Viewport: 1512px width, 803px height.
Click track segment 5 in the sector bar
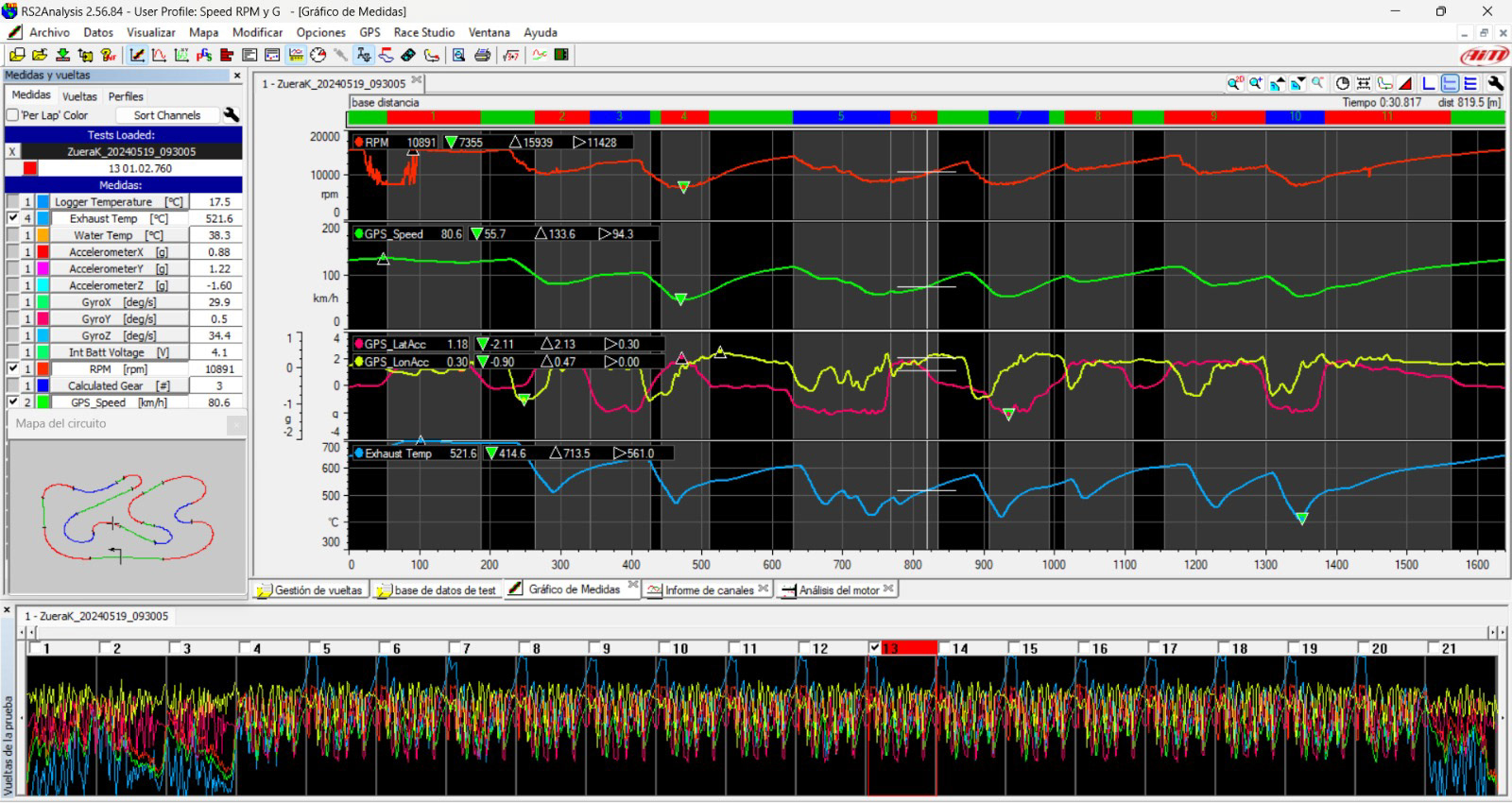(x=841, y=117)
